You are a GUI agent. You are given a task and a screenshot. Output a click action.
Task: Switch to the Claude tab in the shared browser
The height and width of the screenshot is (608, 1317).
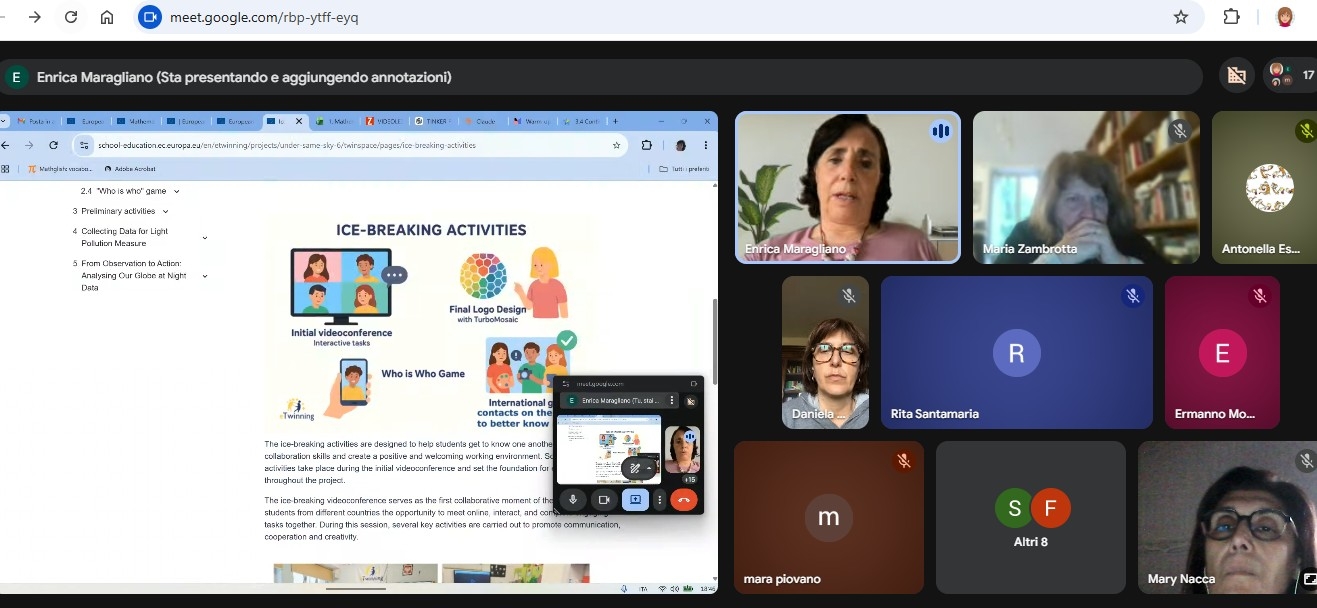482,121
